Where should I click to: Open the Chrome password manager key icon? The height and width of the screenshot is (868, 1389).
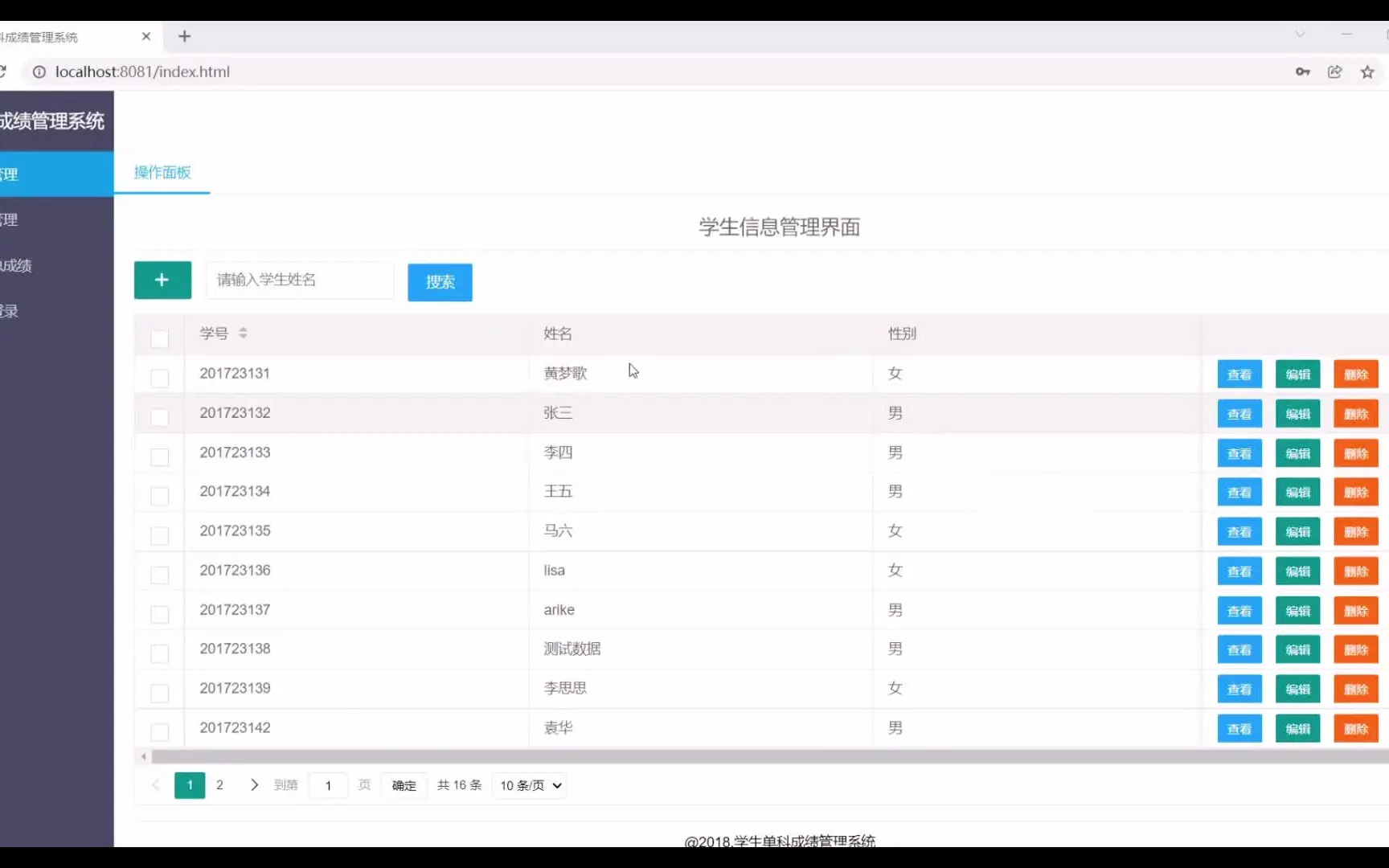1303,72
